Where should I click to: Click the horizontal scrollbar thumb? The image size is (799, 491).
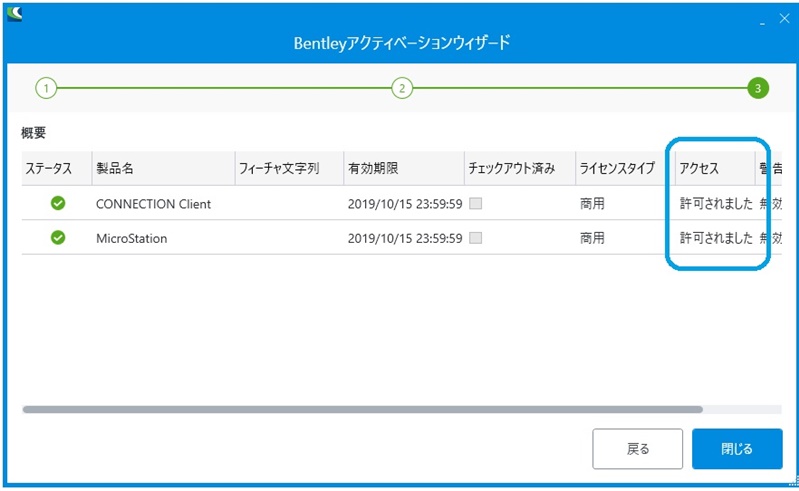click(362, 410)
